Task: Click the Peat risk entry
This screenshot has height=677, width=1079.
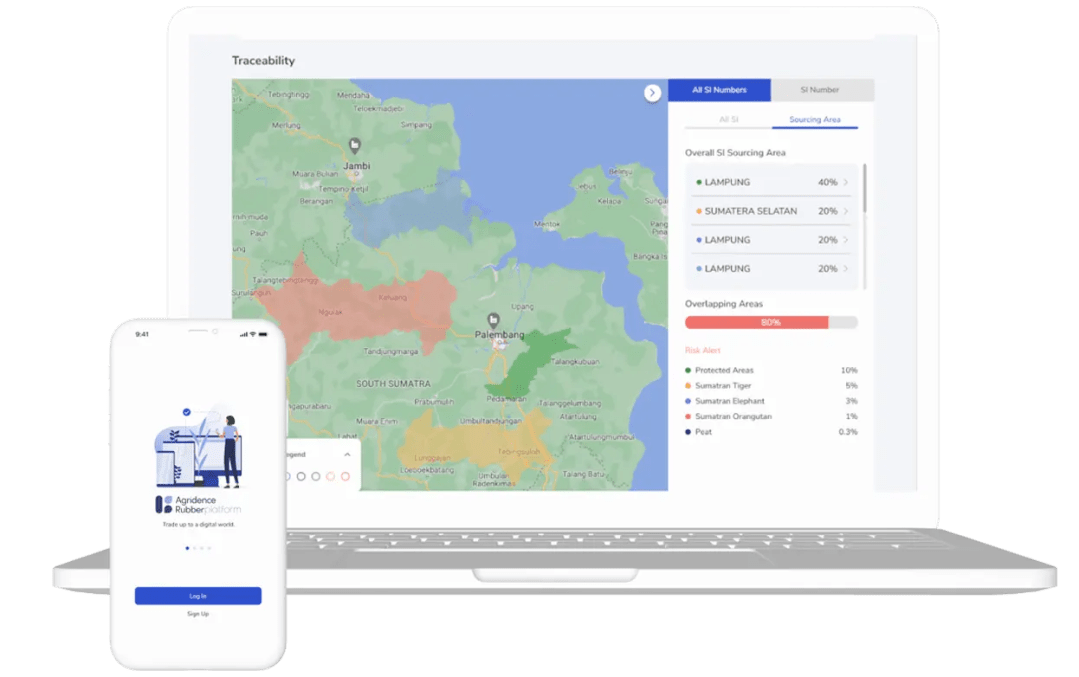Action: coord(771,432)
